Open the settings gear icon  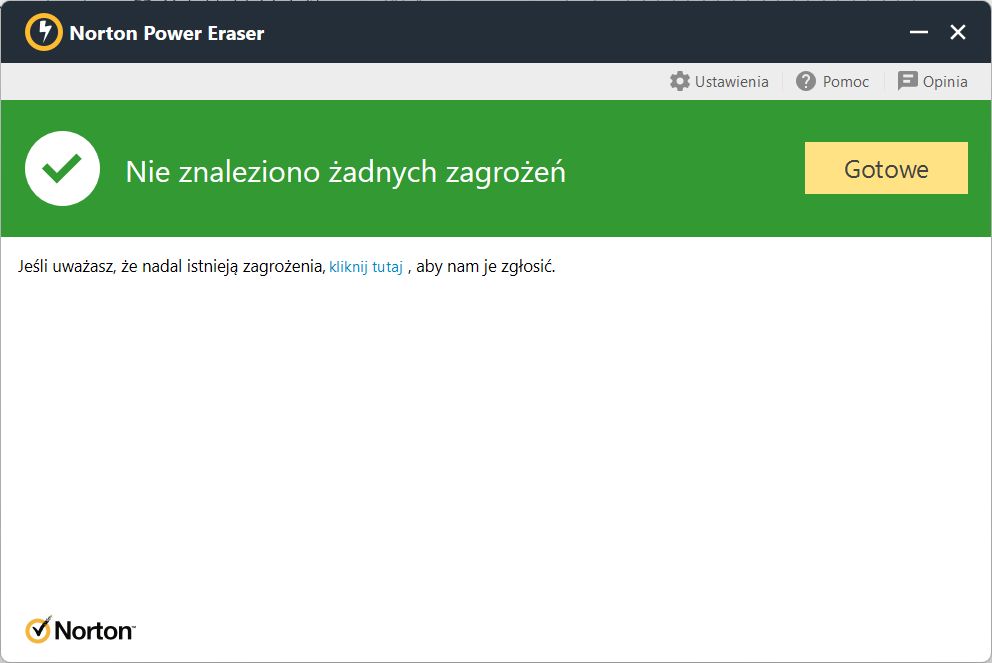(x=679, y=81)
